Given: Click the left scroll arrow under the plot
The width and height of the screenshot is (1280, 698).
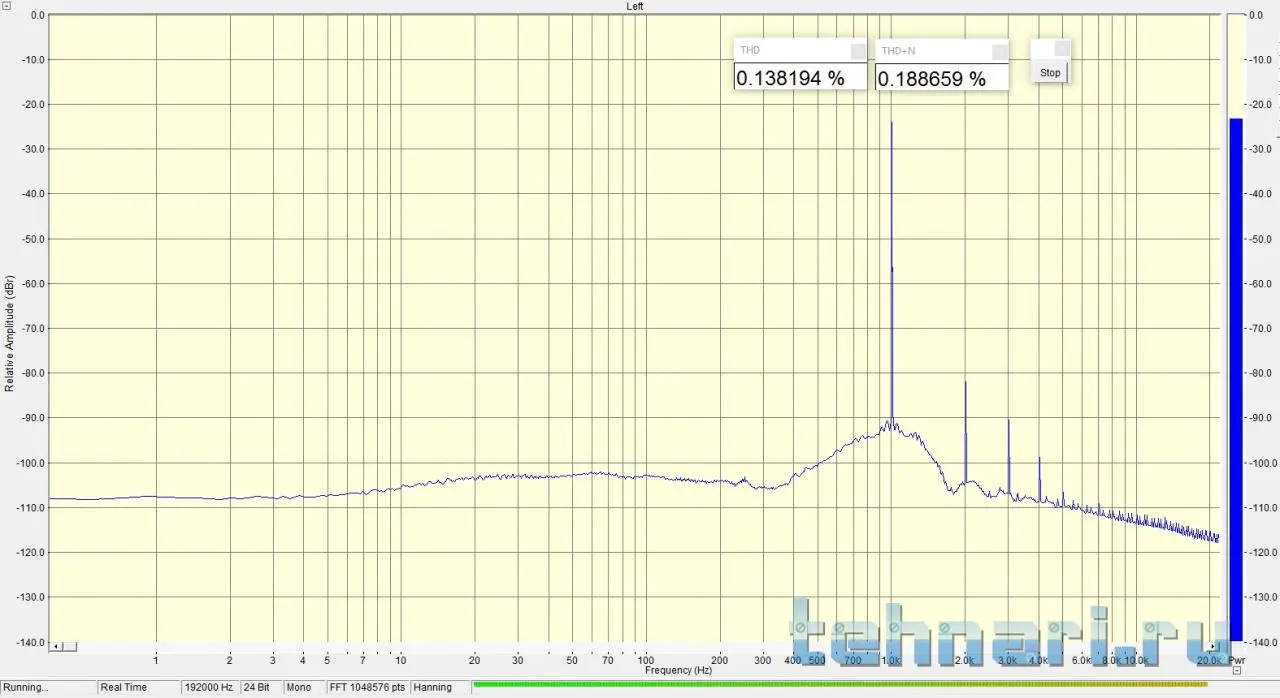Looking at the screenshot, I should click(57, 647).
